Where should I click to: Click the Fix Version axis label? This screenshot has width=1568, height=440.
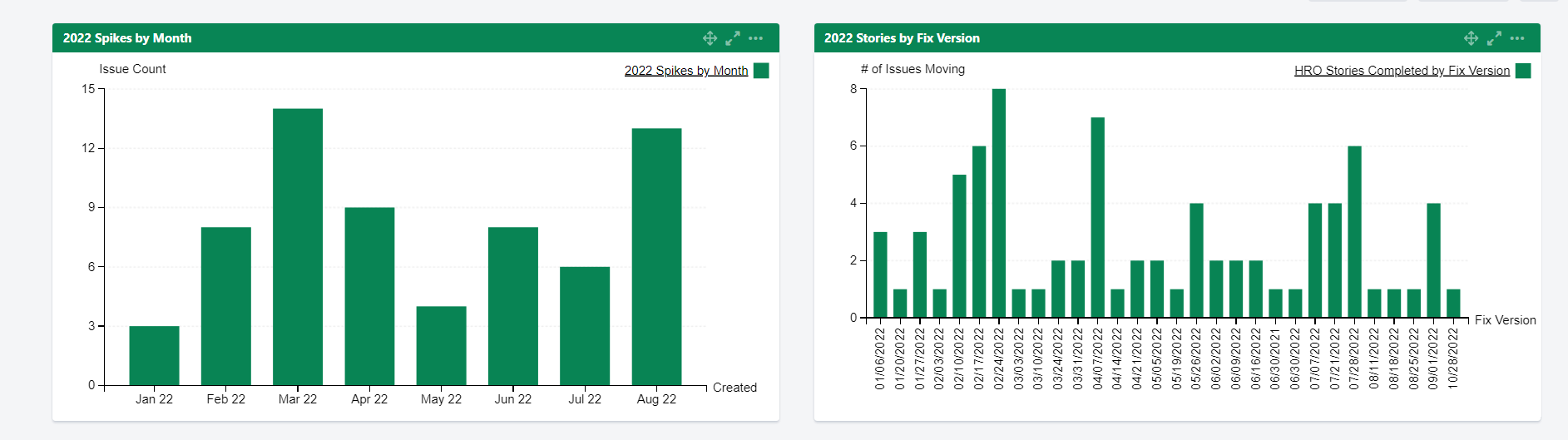(1505, 320)
